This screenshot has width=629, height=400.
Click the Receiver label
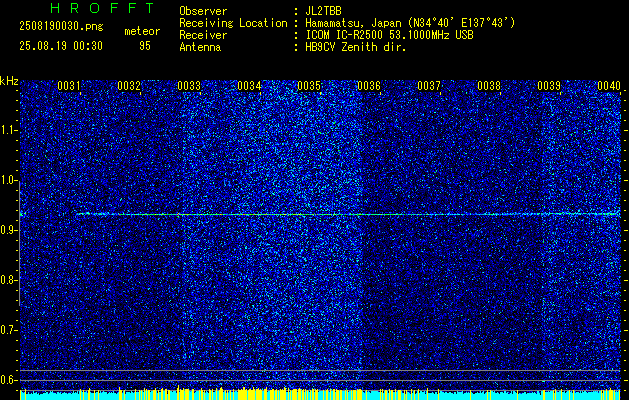tap(203, 35)
